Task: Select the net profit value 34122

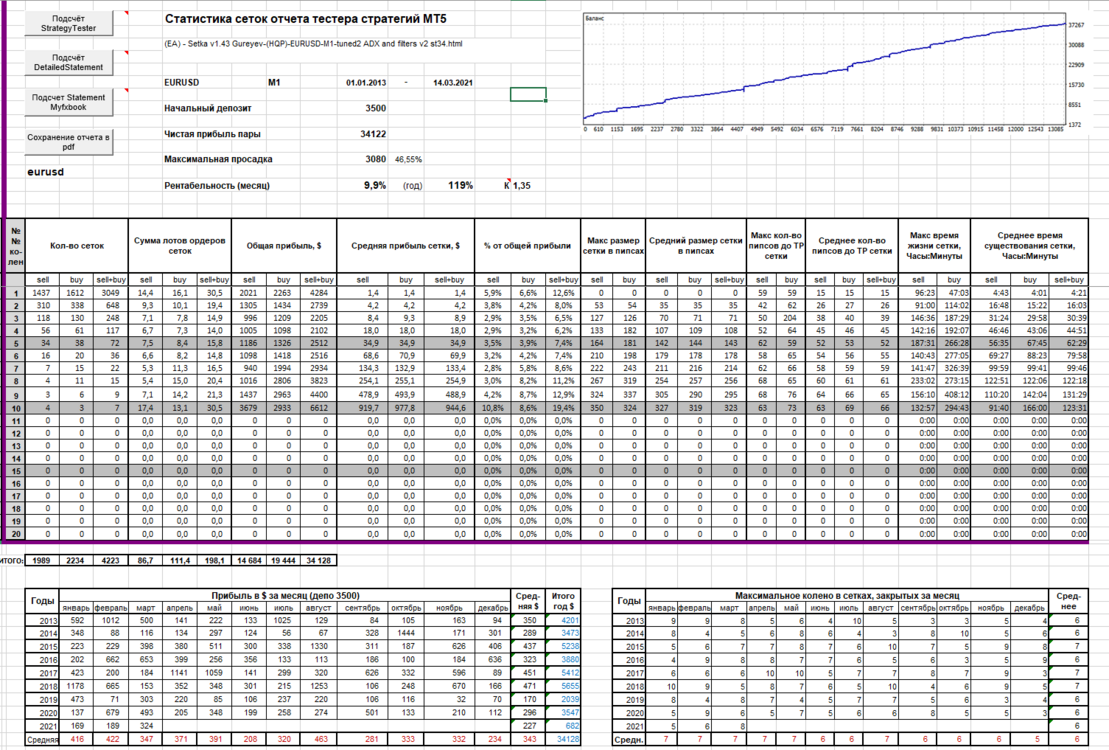Action: (x=373, y=134)
